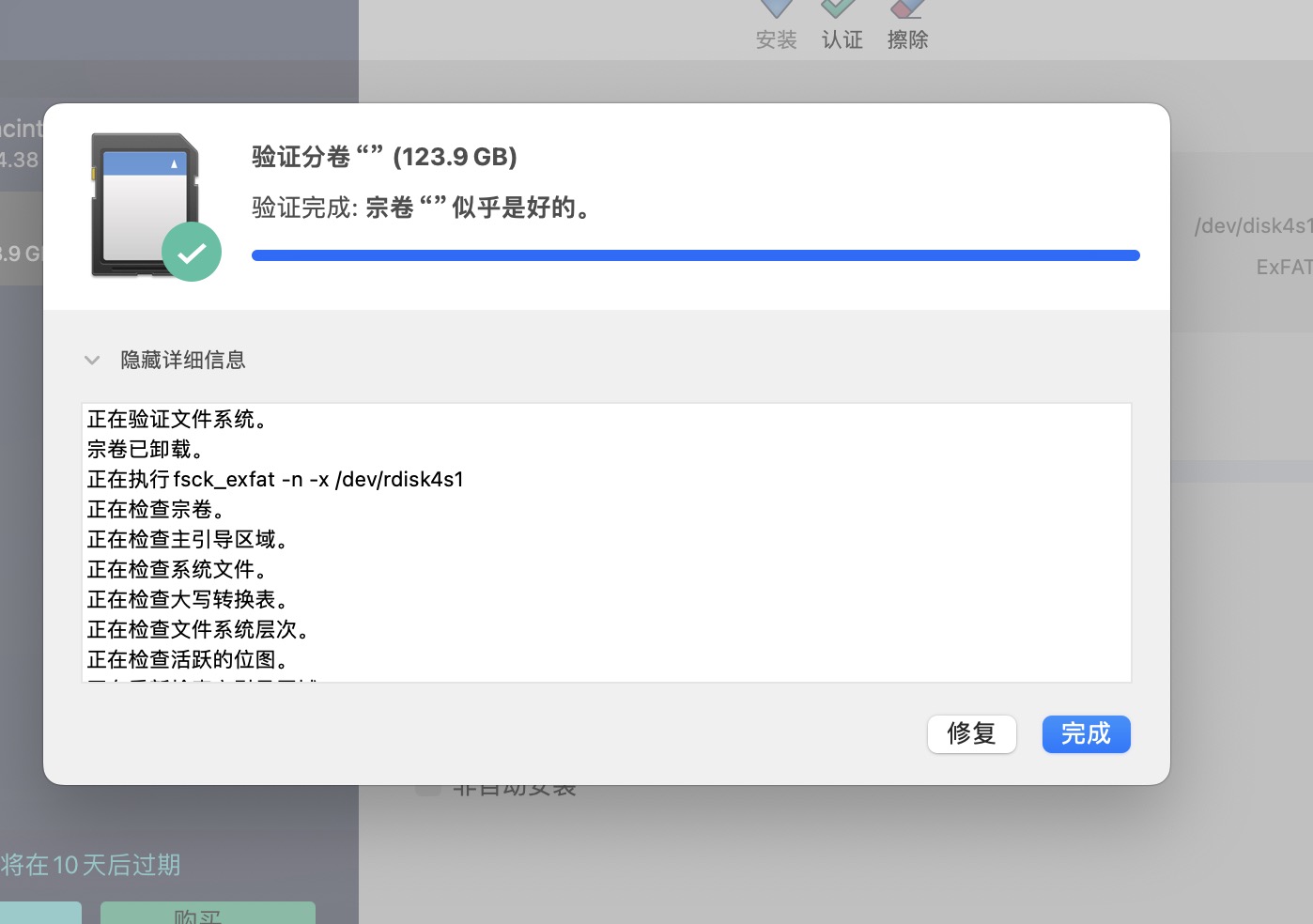Screen dimensions: 1313x924
Task: Click the 正在验证文件系统 first log line
Action: [178, 420]
